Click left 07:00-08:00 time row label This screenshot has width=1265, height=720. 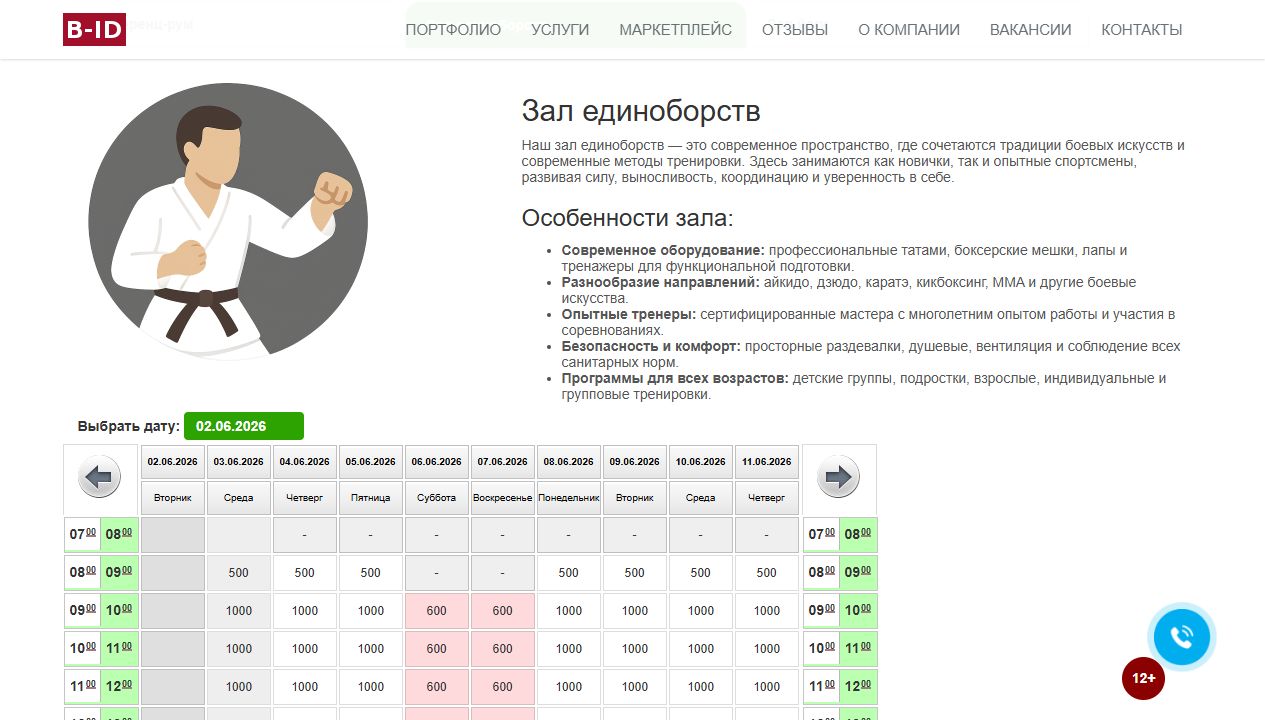(102, 535)
